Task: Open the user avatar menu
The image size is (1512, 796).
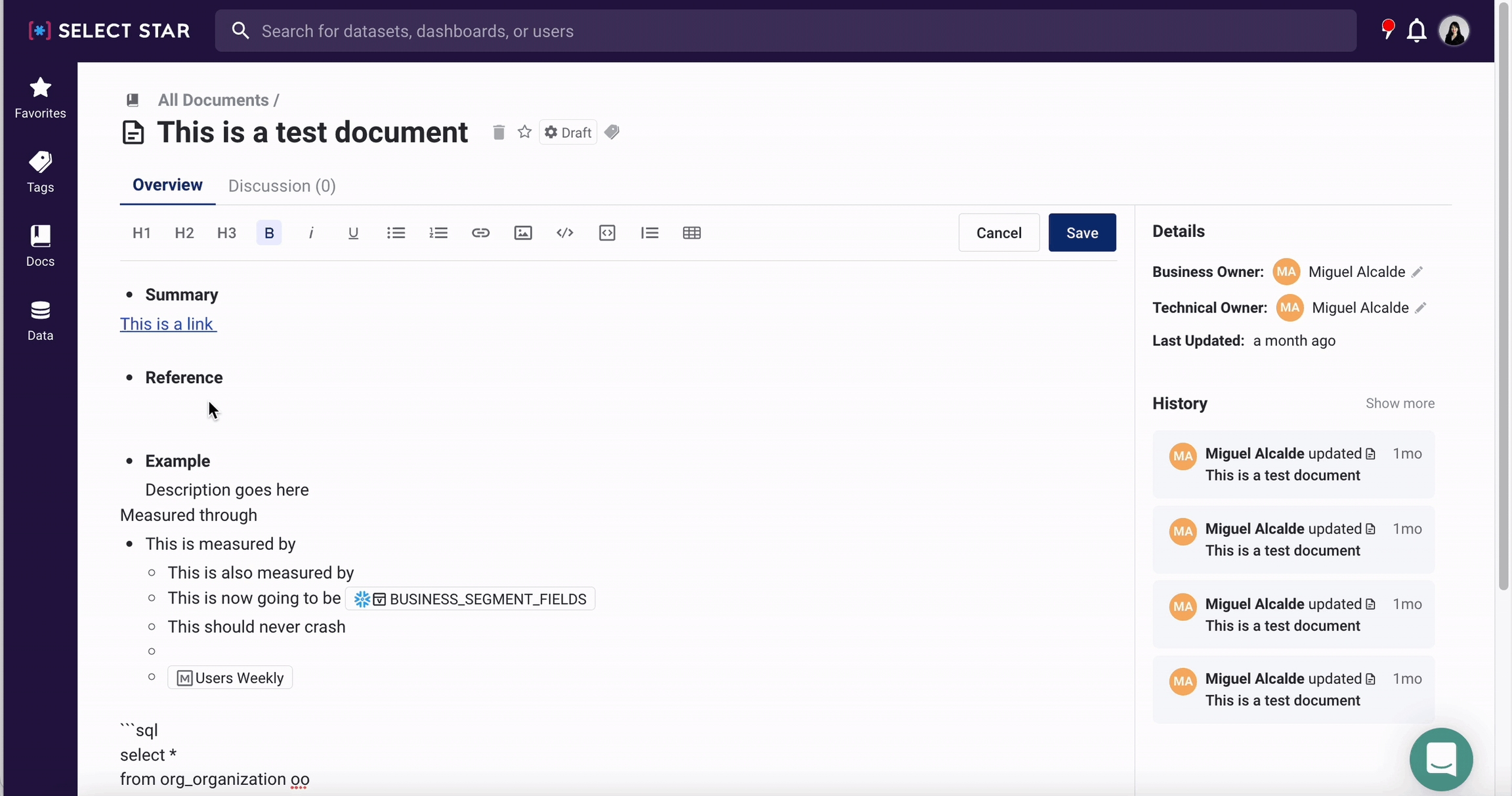Action: pyautogui.click(x=1454, y=31)
